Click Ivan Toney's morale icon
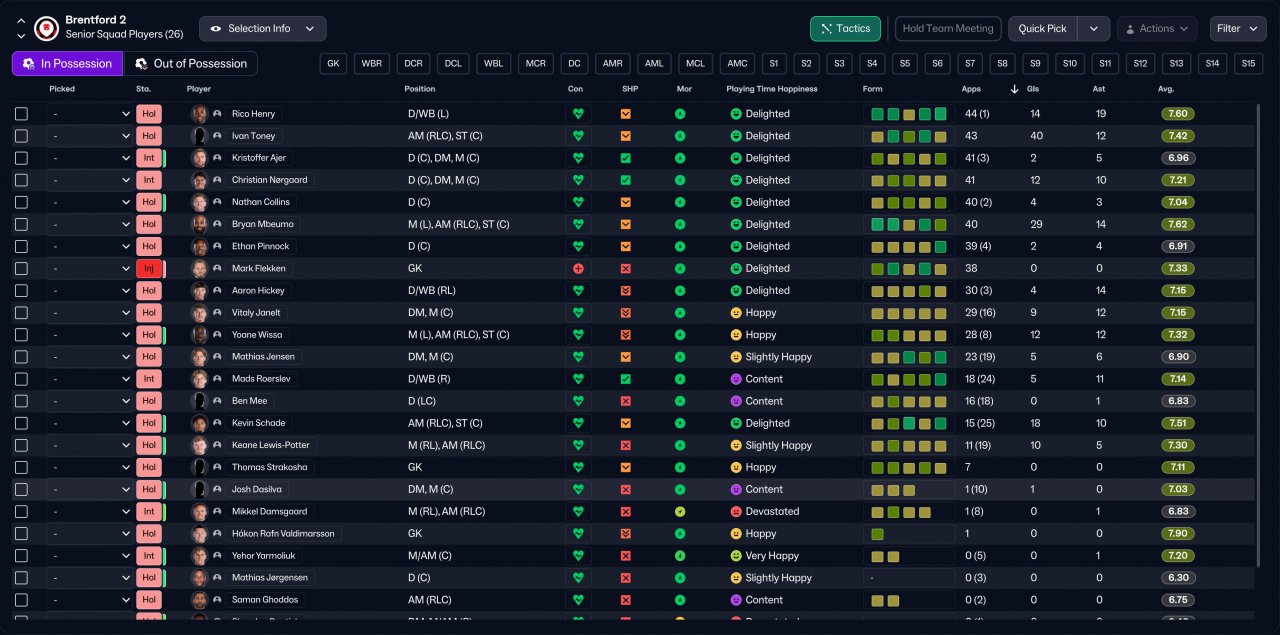Screen dimensions: 1280x635 680,136
